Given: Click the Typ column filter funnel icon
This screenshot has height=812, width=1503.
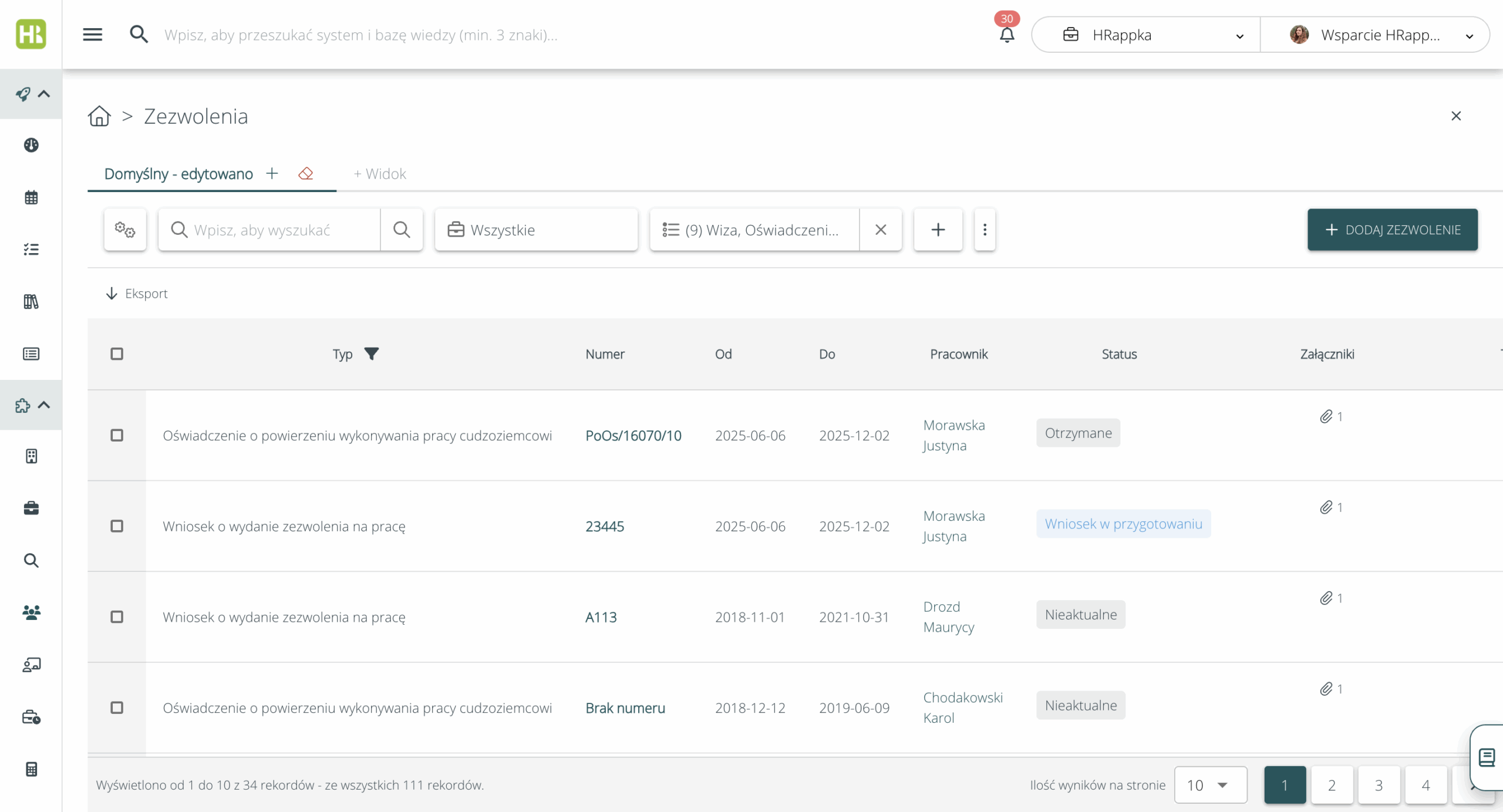Looking at the screenshot, I should (372, 353).
